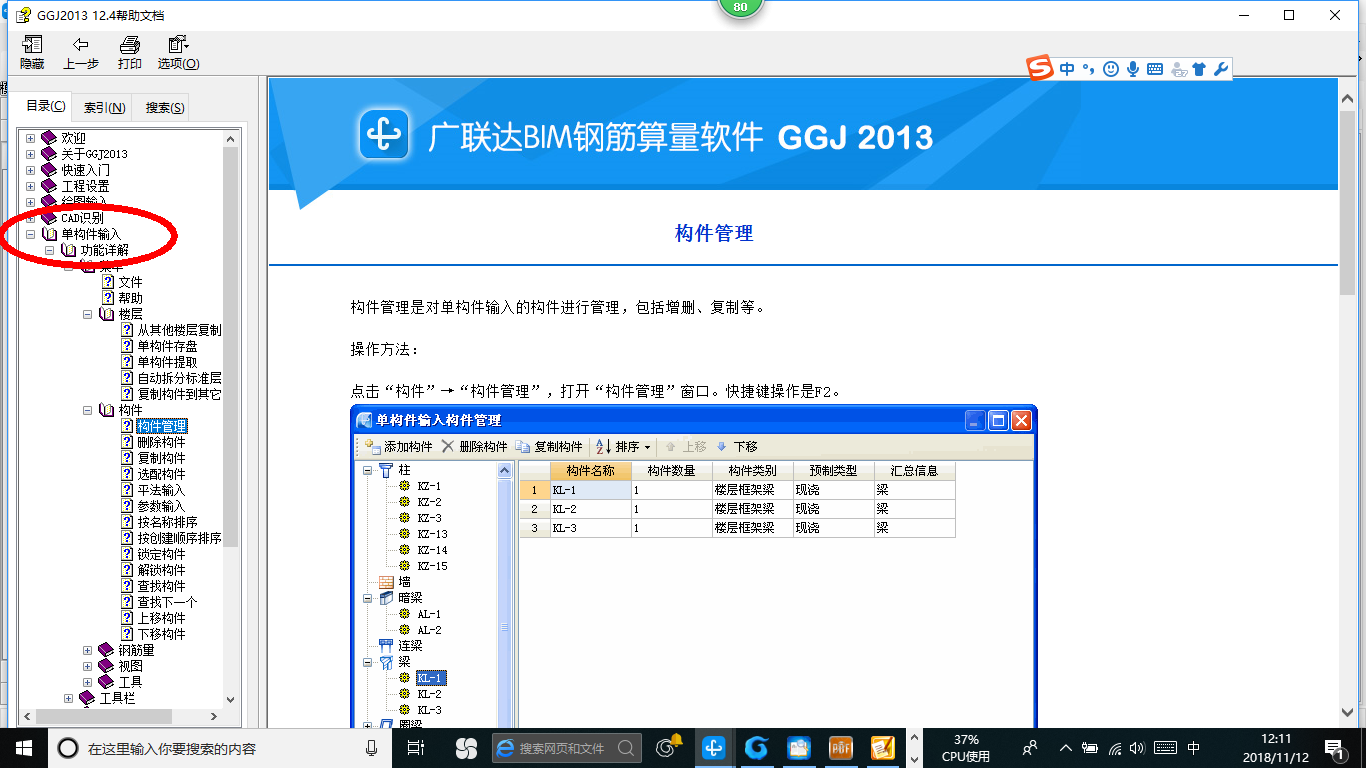Image resolution: width=1366 pixels, height=768 pixels.
Task: Expand the 视图 tree node
Action: (88, 666)
